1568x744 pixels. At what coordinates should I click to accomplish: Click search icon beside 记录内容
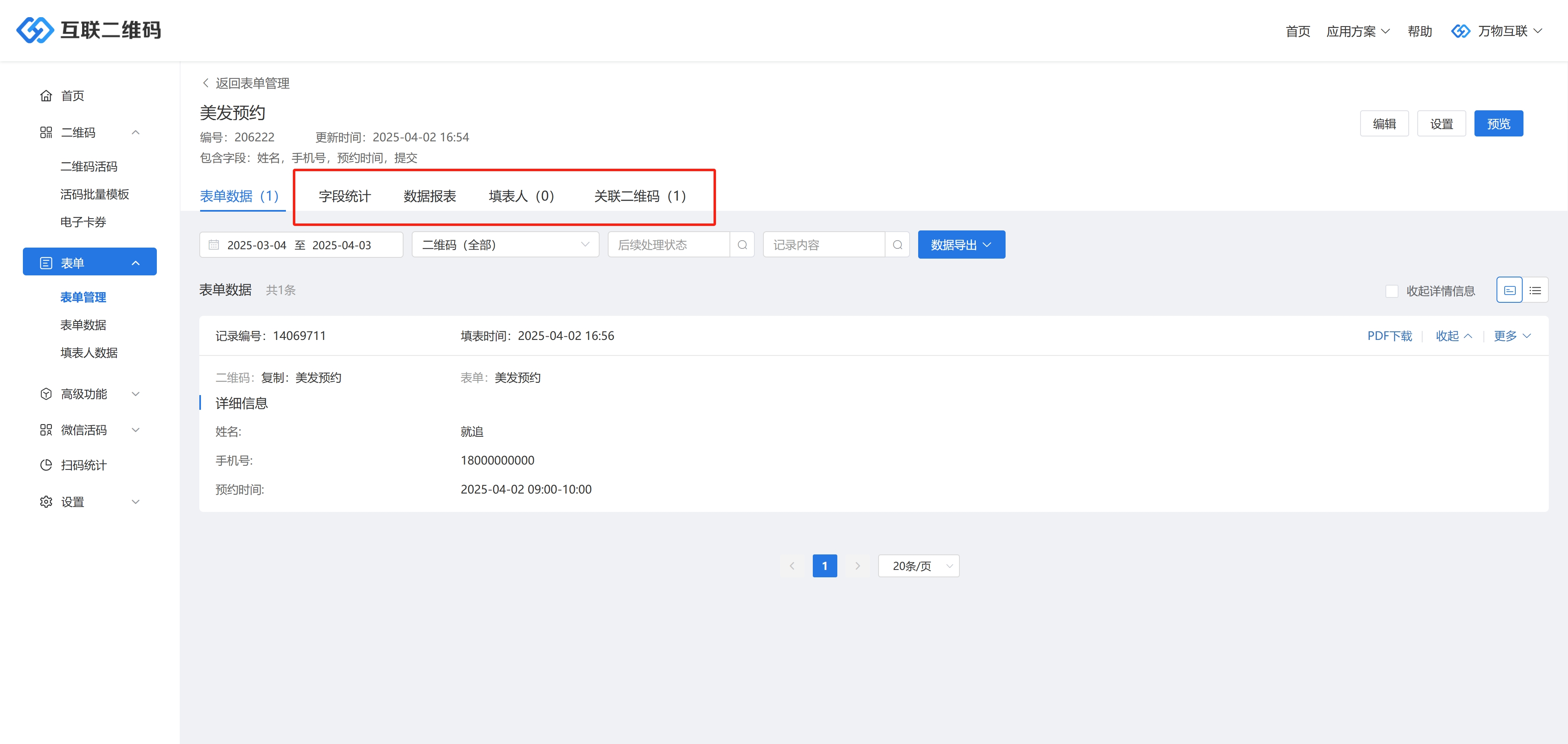pyautogui.click(x=897, y=245)
